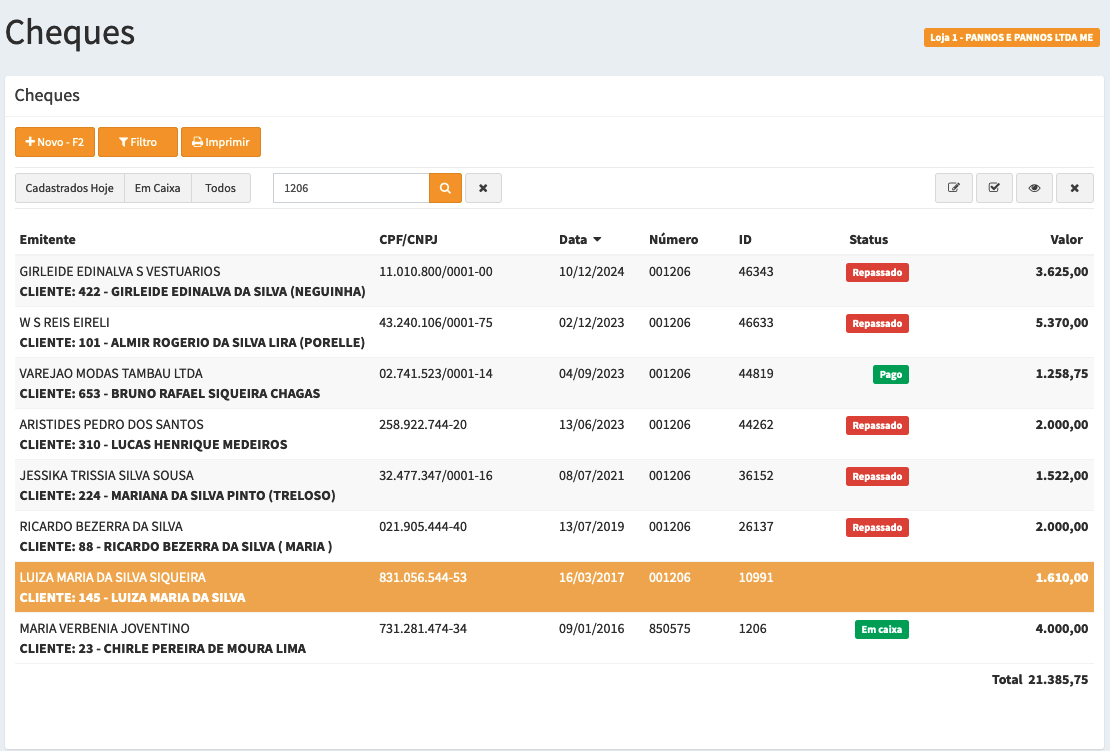
Task: Click the X delete button in right toolbar
Action: point(1074,188)
